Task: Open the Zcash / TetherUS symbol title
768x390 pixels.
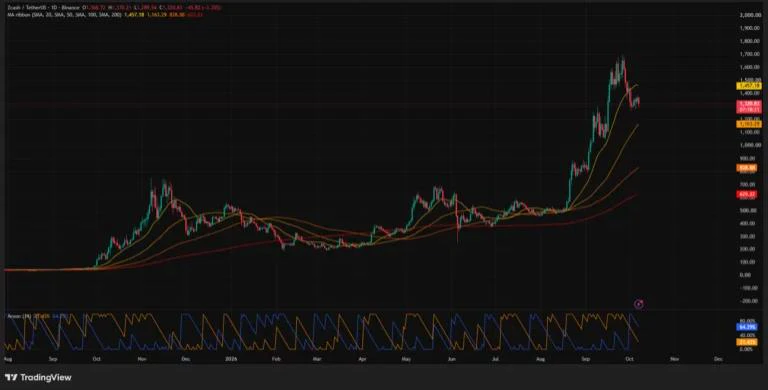Action: pyautogui.click(x=27, y=8)
